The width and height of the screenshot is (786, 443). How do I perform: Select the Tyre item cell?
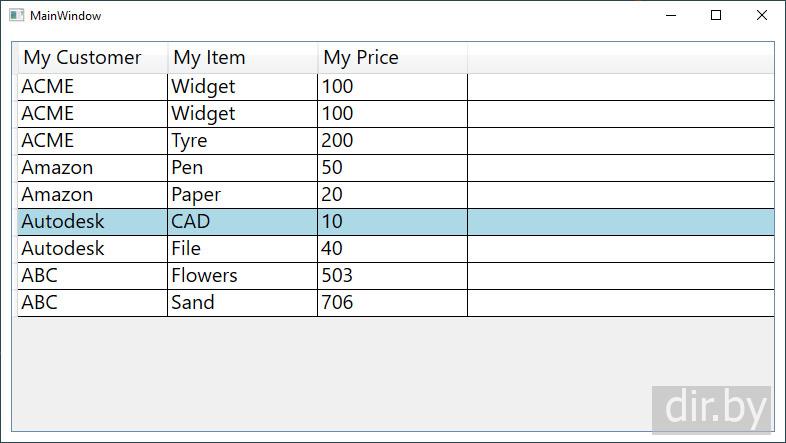[x=242, y=141]
